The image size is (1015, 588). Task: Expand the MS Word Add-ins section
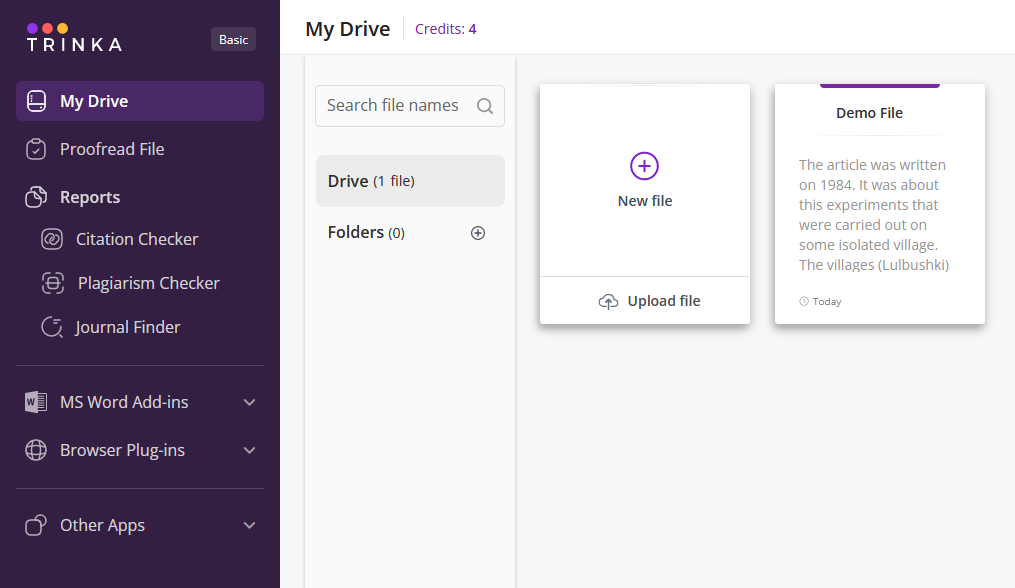(250, 402)
